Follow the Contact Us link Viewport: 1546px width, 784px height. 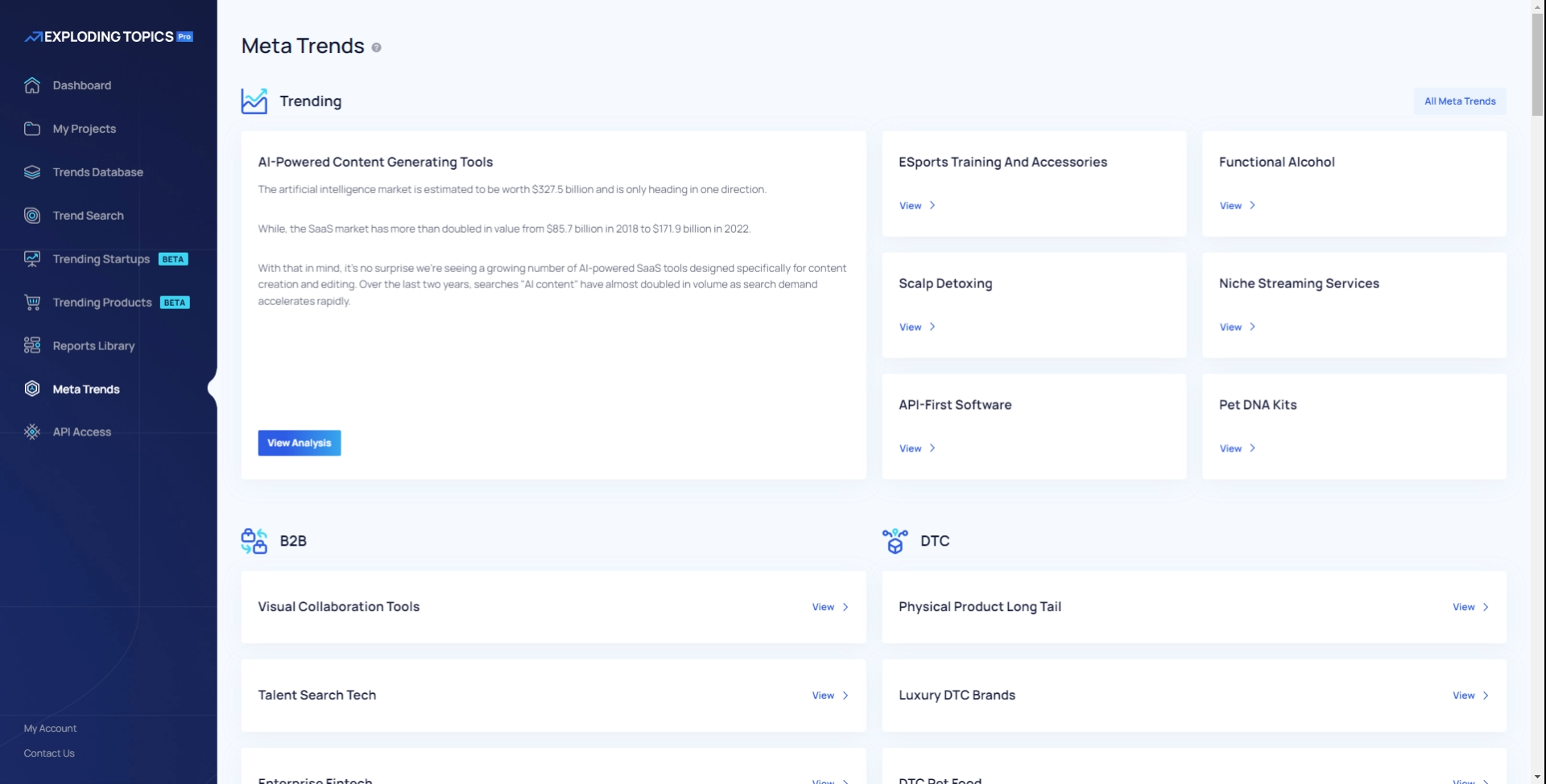click(x=49, y=753)
